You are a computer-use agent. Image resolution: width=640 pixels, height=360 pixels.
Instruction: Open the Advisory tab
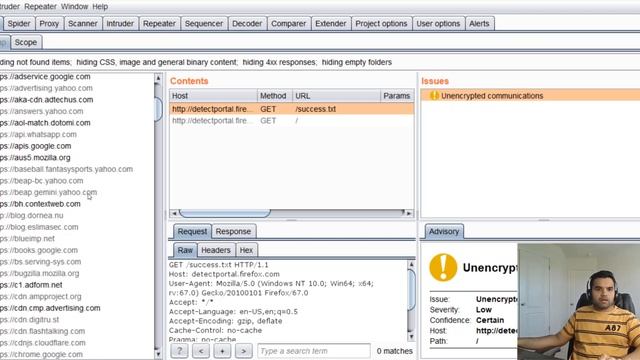(x=444, y=231)
